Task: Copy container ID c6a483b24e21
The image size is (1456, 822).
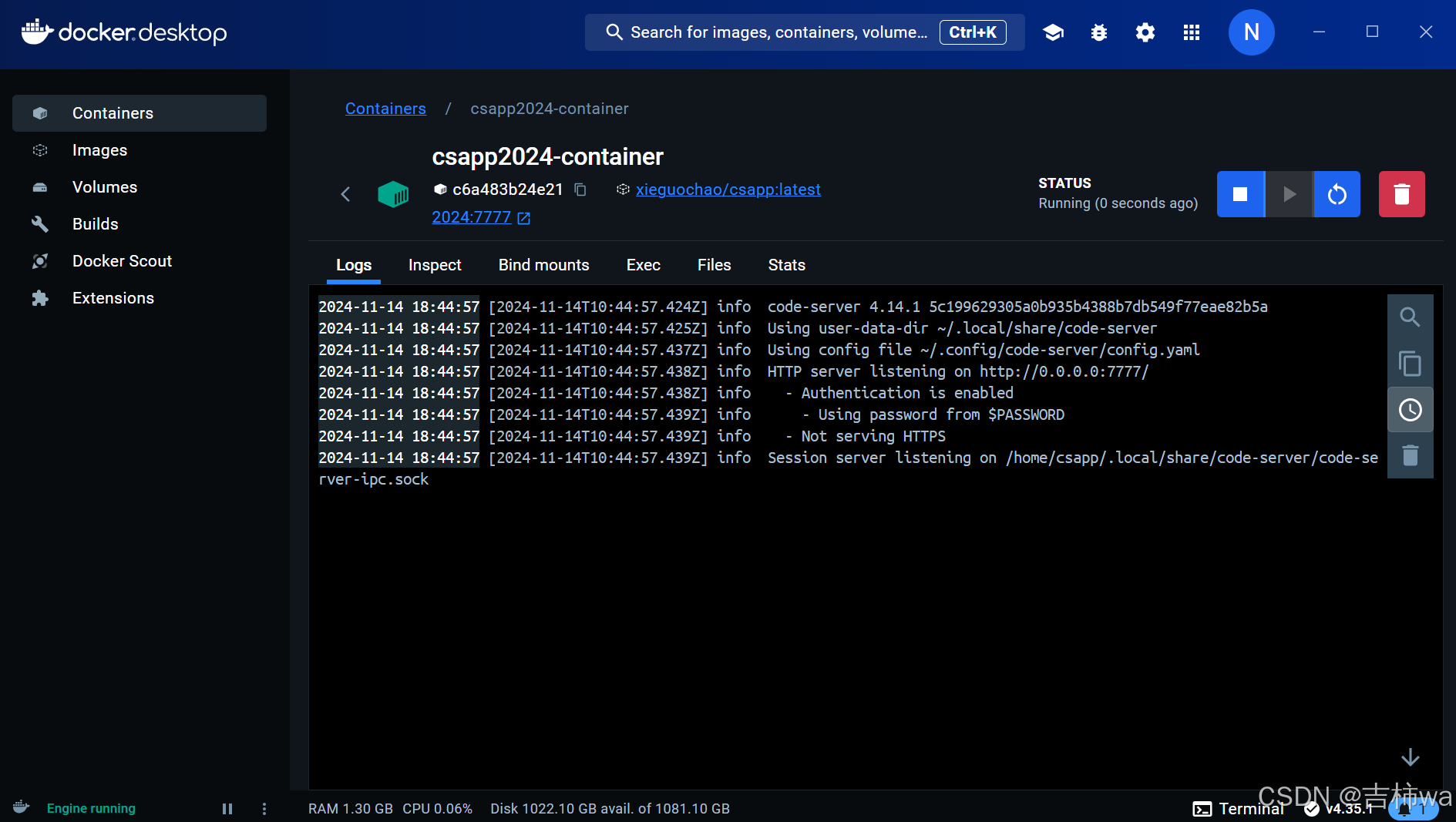Action: pyautogui.click(x=580, y=190)
